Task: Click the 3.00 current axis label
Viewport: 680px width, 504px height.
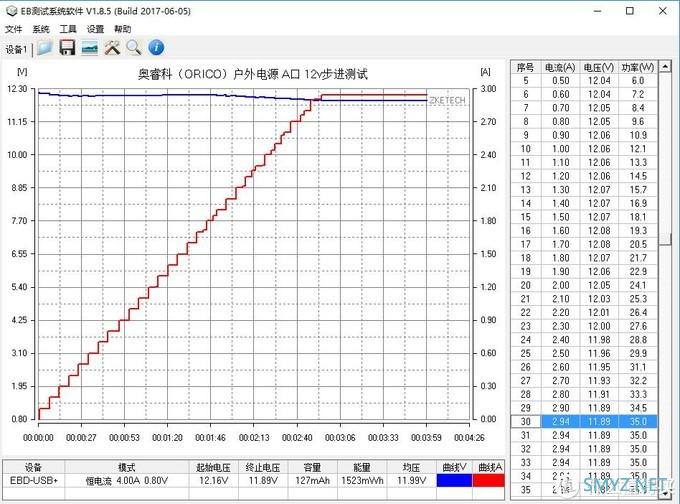Action: (x=488, y=89)
